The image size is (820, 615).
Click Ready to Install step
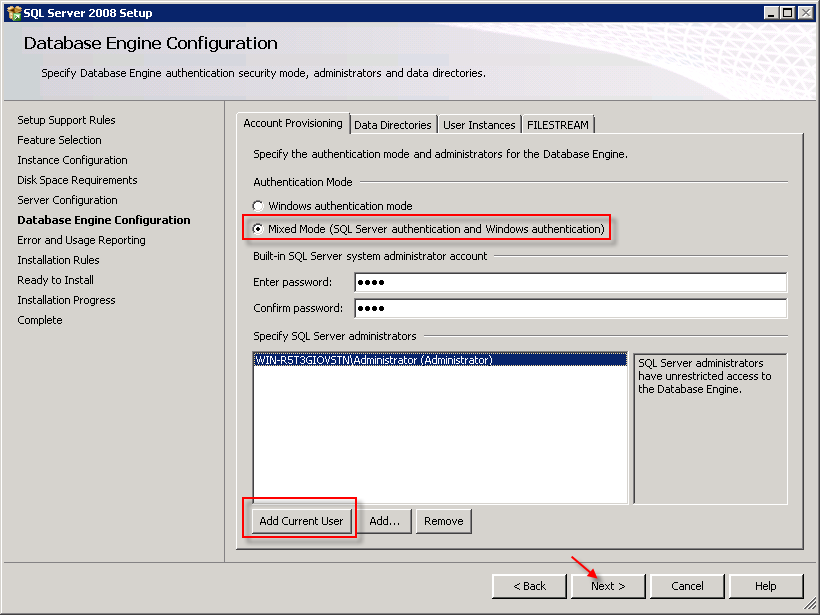[55, 280]
